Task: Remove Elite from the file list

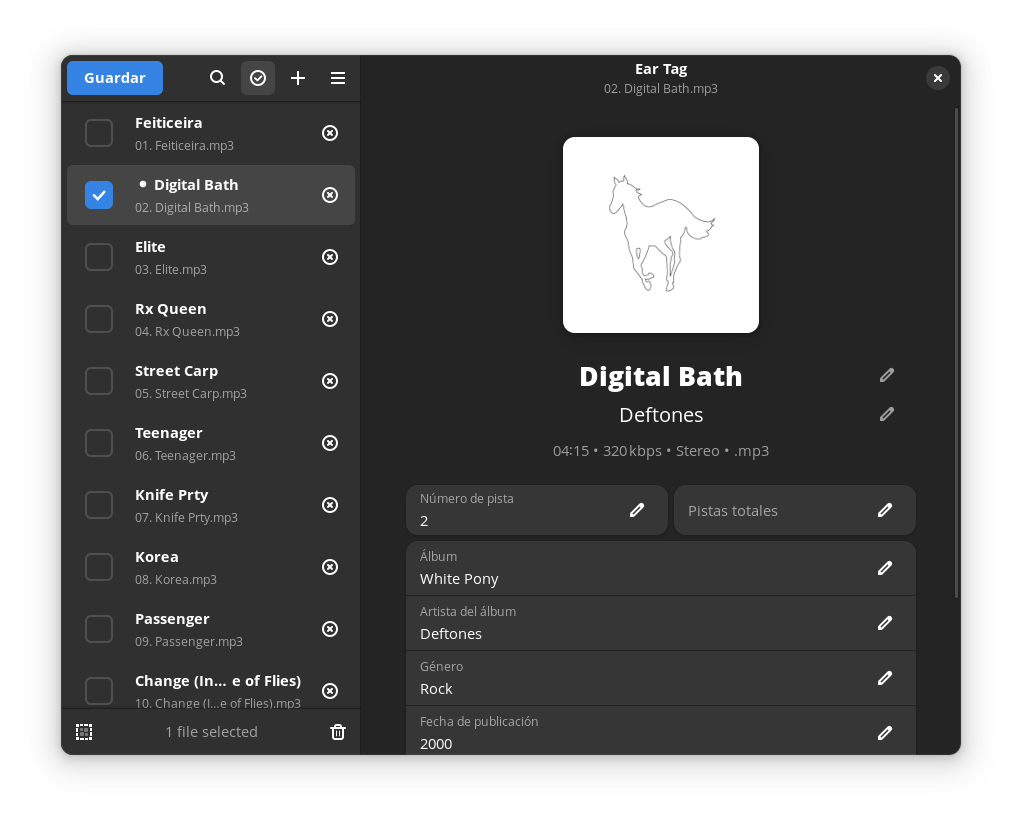Action: (330, 257)
